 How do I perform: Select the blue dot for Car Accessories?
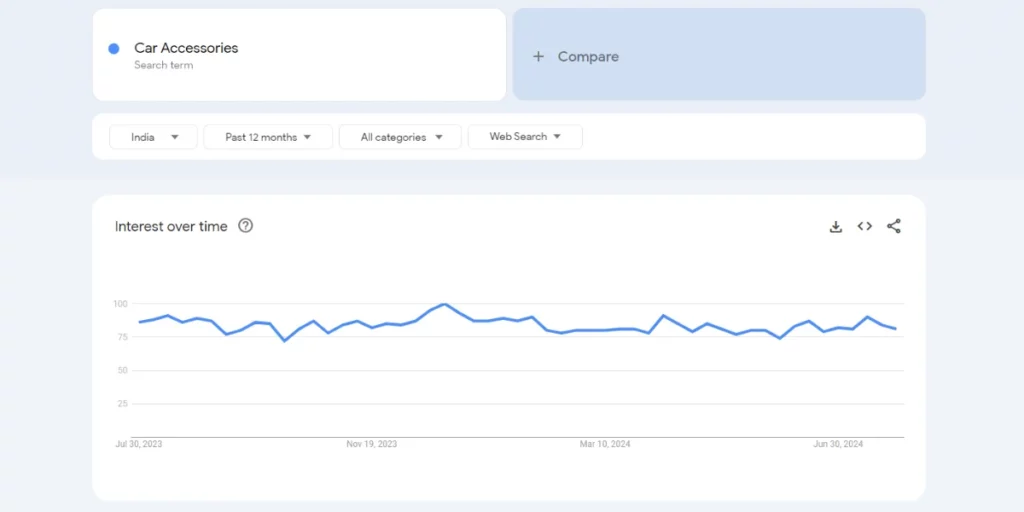[x=114, y=48]
